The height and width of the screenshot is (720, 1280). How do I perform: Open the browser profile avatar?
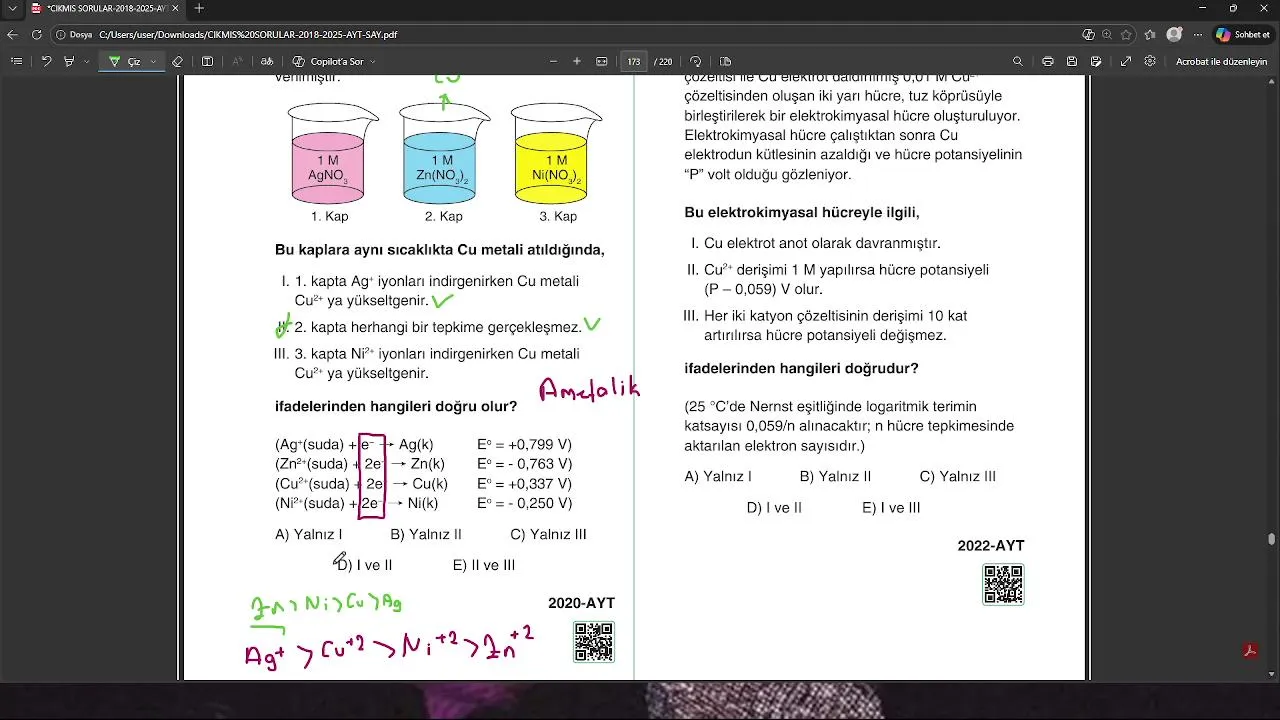coord(1175,34)
